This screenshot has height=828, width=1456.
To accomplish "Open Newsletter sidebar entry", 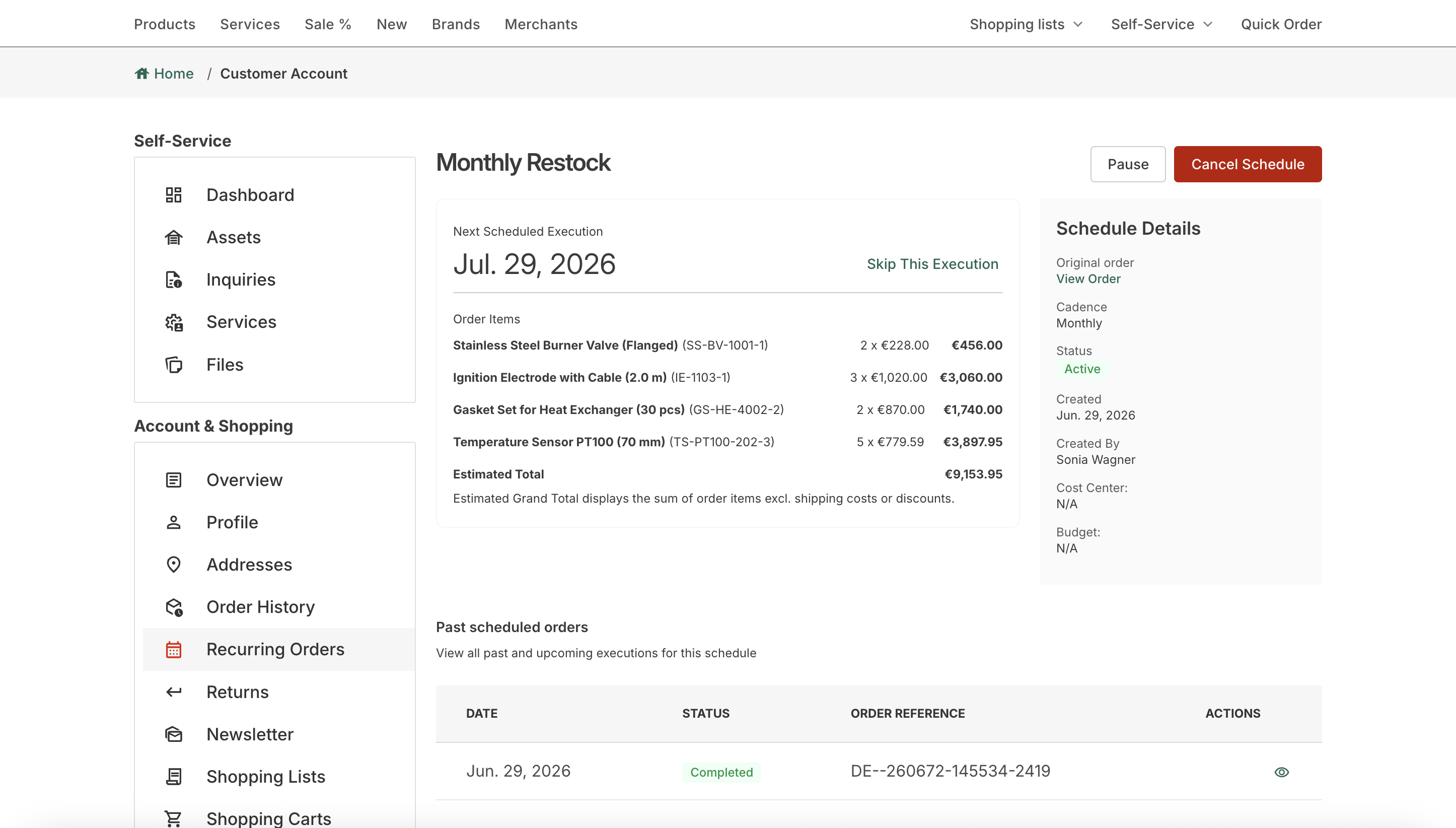I will tap(250, 734).
